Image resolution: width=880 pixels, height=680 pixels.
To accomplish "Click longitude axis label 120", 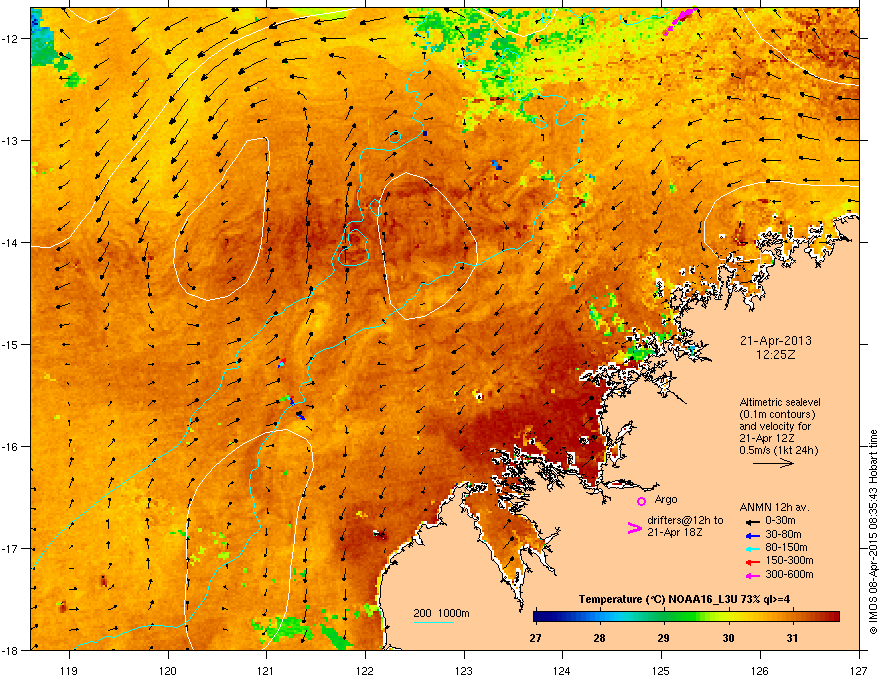I will 168,670.
